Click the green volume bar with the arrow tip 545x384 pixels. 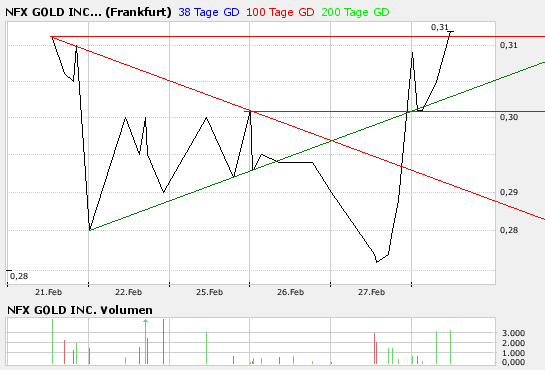[x=145, y=341]
